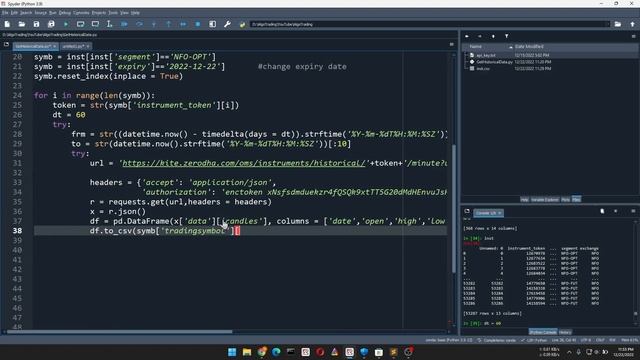Select api_key.txt in file list
Screen dimensions: 640x360
[x=486, y=55]
